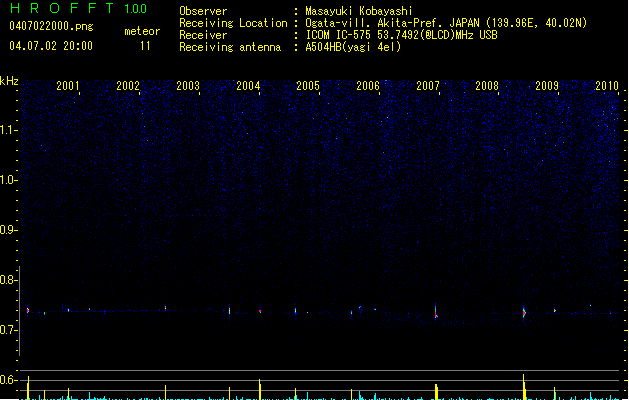Click the 2003 time marker
The image size is (629, 400).
click(x=188, y=85)
